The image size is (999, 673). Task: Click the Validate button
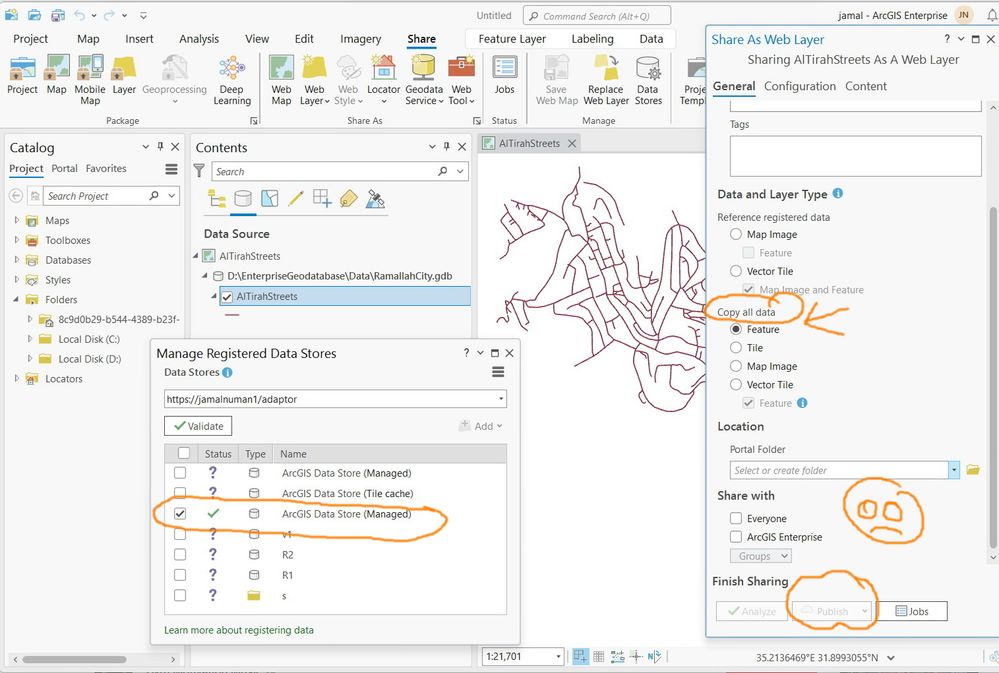tap(198, 426)
